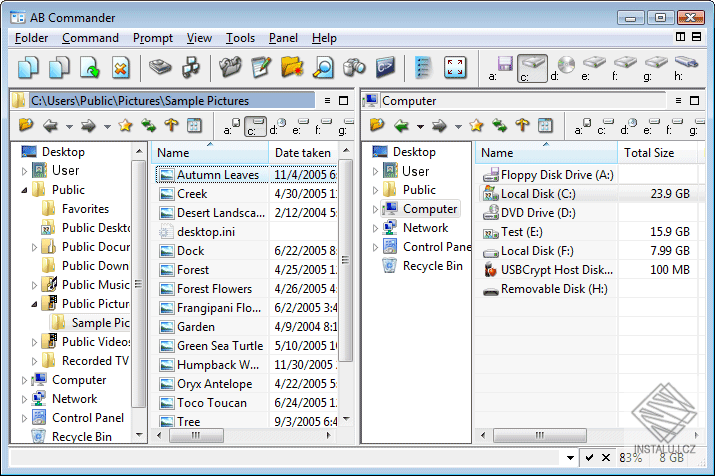Click horizontal scrollbar thumb of left file list

pos(196,435)
